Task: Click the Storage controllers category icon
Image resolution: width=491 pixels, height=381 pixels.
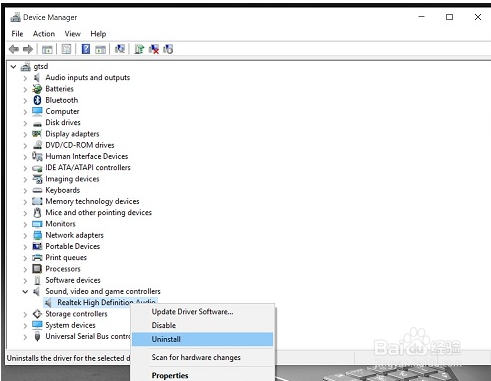Action: point(37,314)
